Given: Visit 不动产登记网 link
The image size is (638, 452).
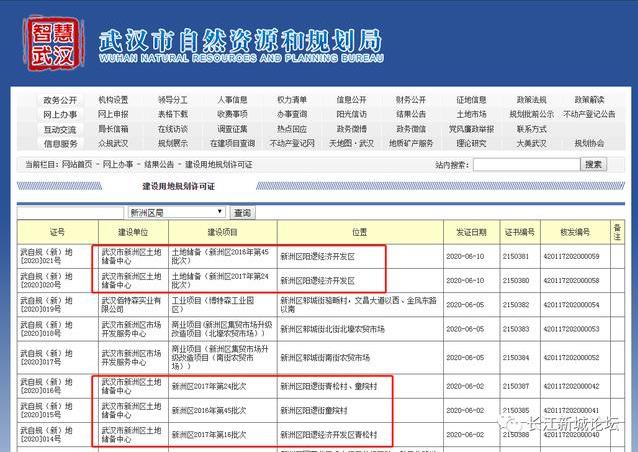Looking at the screenshot, I should [x=292, y=143].
